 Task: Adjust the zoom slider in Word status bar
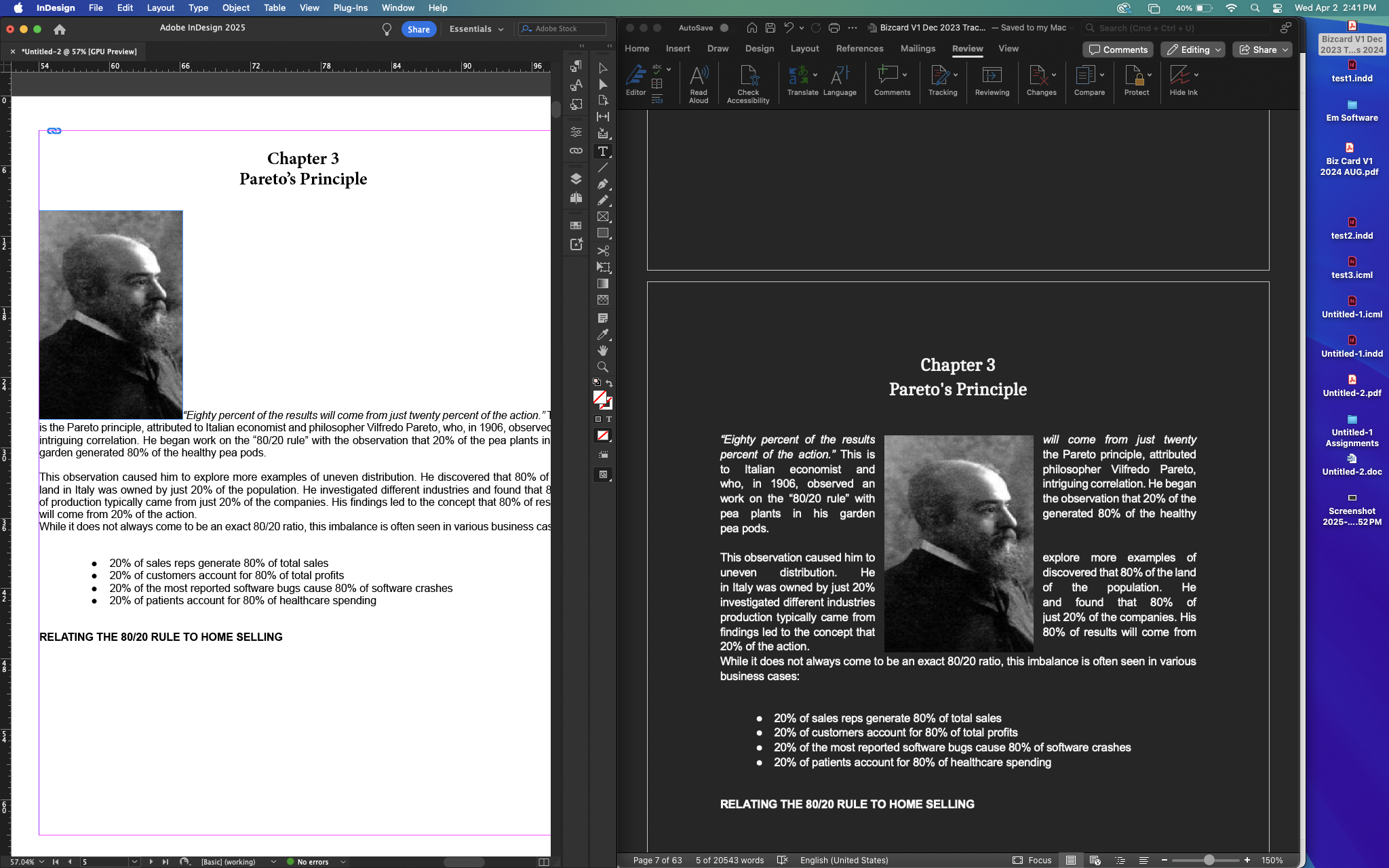point(1209,860)
